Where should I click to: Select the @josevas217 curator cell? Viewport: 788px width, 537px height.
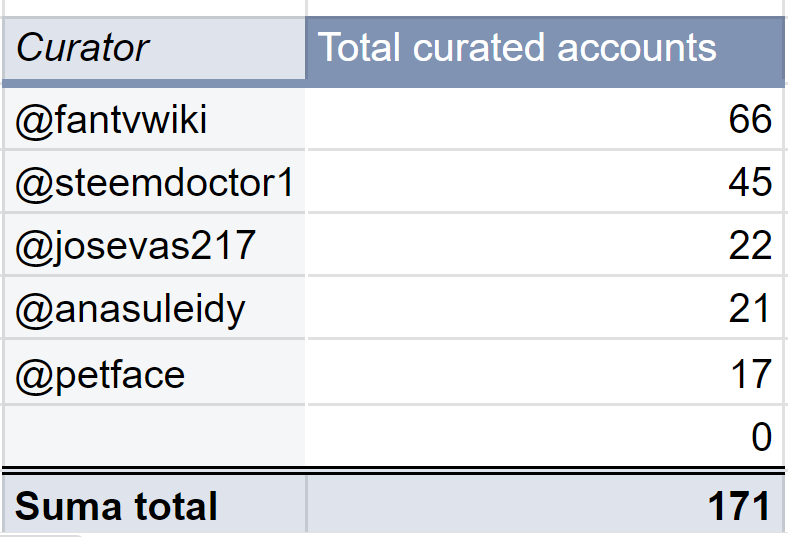pos(153,245)
